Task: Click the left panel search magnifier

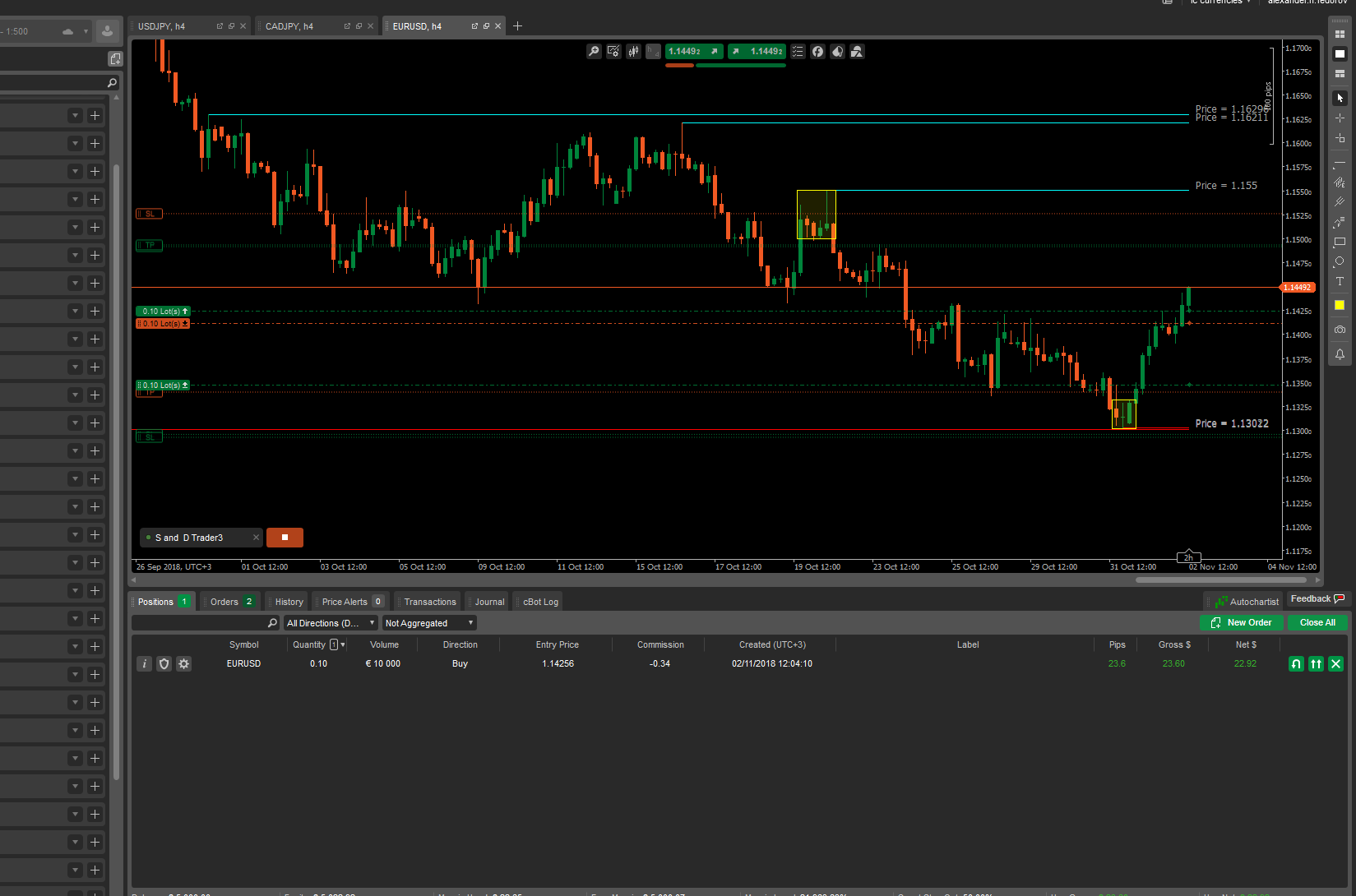Action: coord(112,82)
